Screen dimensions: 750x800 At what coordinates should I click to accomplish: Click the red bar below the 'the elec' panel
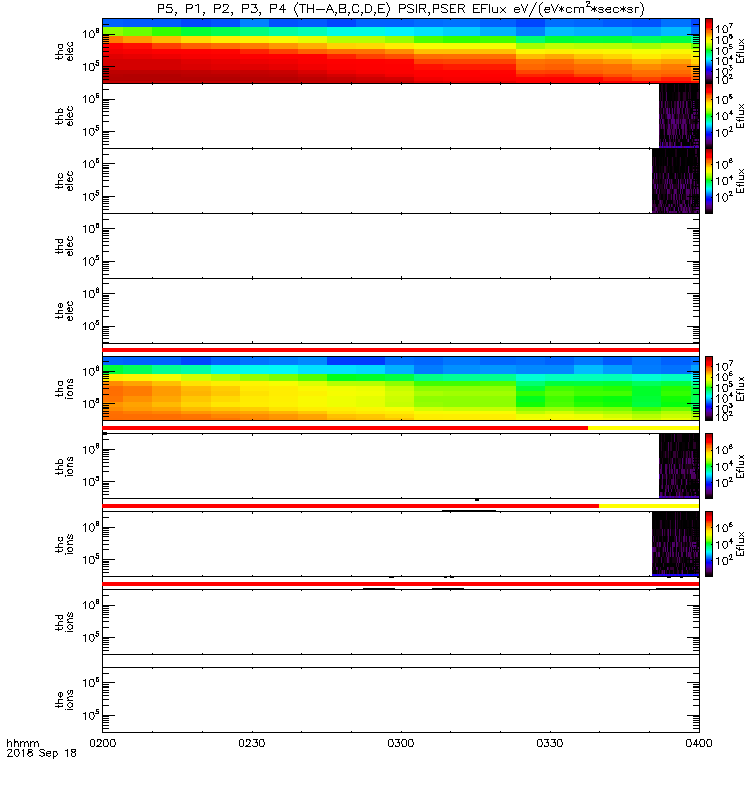click(x=401, y=350)
